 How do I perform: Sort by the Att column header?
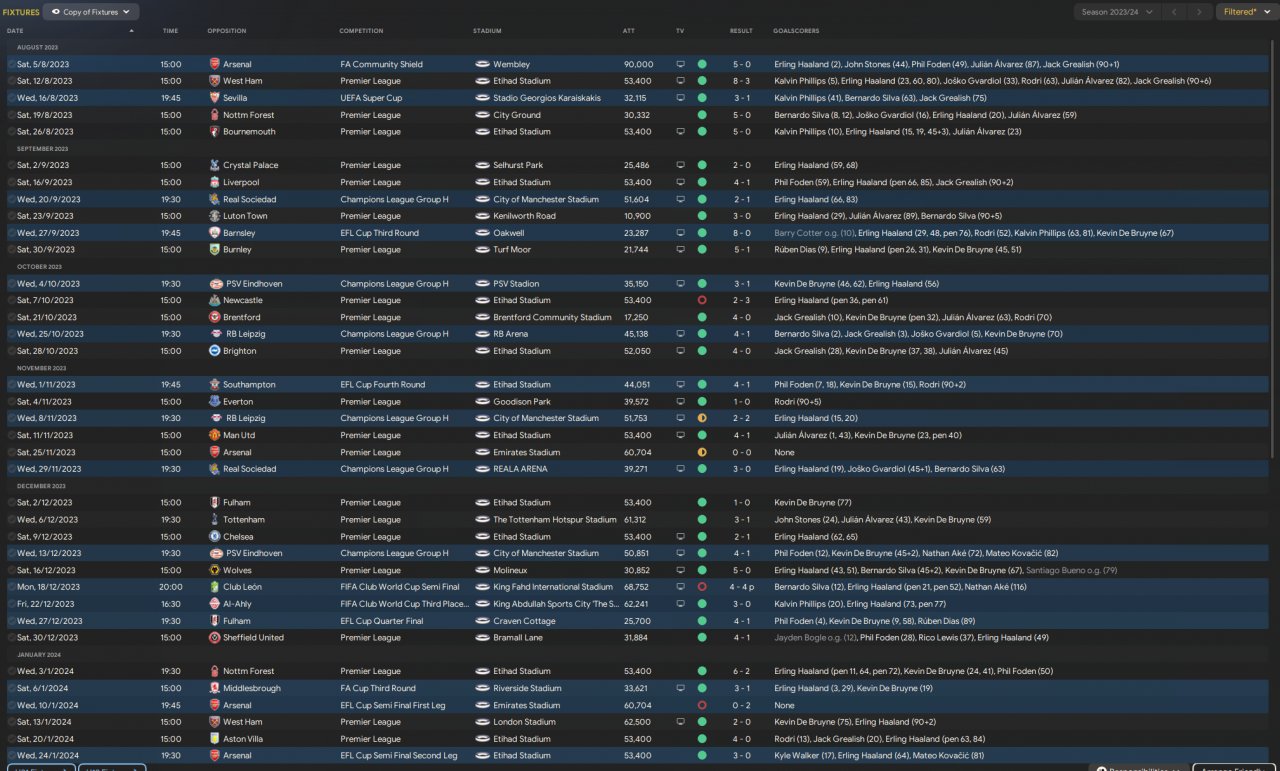pos(628,31)
